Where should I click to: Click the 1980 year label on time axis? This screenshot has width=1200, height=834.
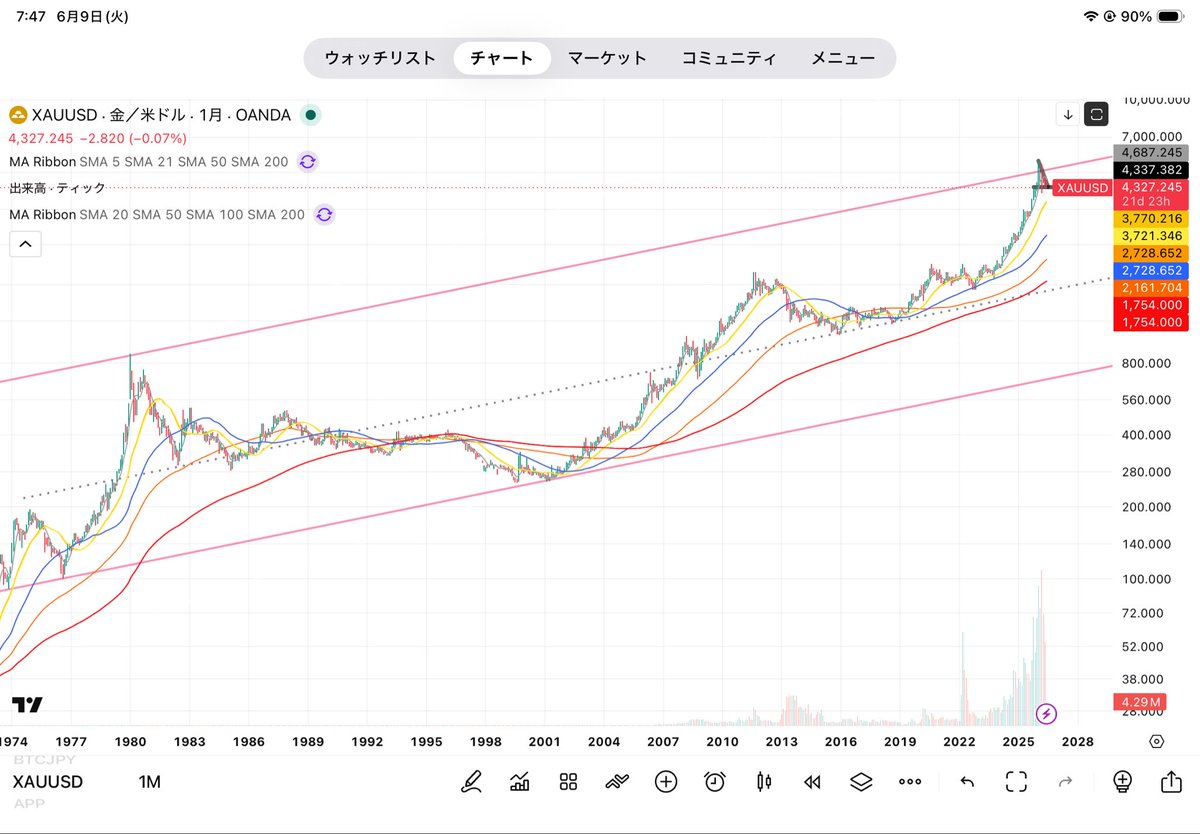coord(131,742)
